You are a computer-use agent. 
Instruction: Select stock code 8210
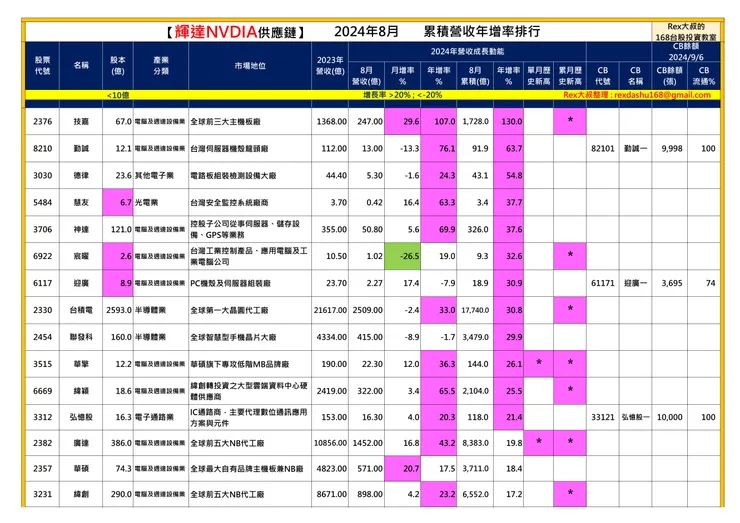tap(42, 149)
